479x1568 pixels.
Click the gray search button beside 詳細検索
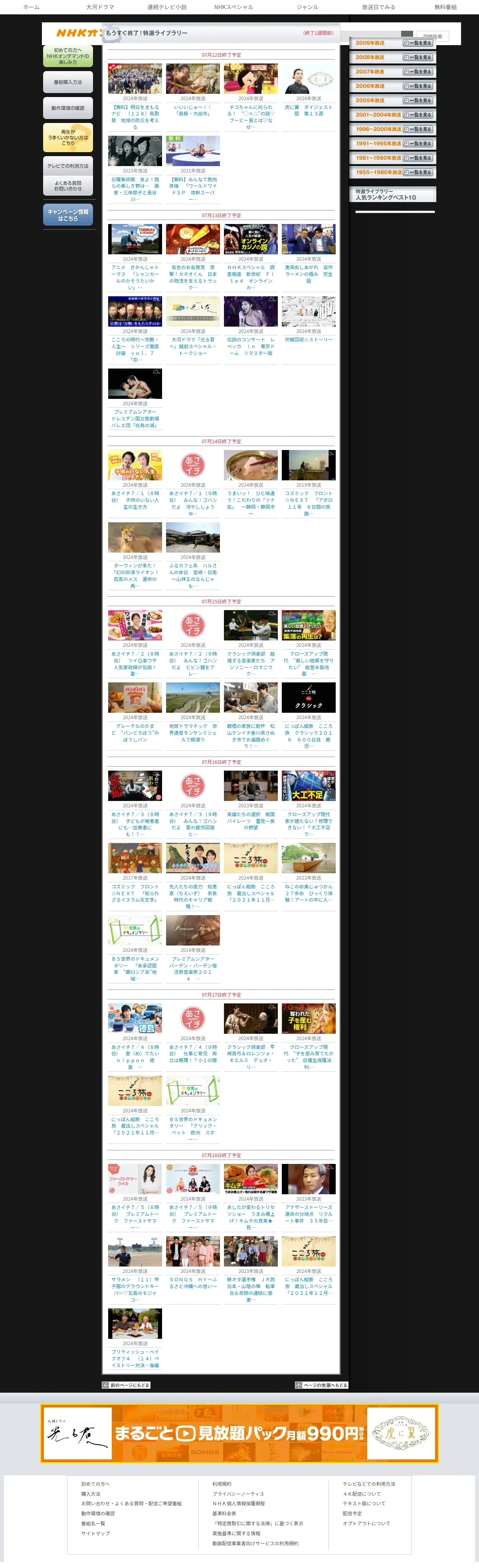[x=407, y=35]
